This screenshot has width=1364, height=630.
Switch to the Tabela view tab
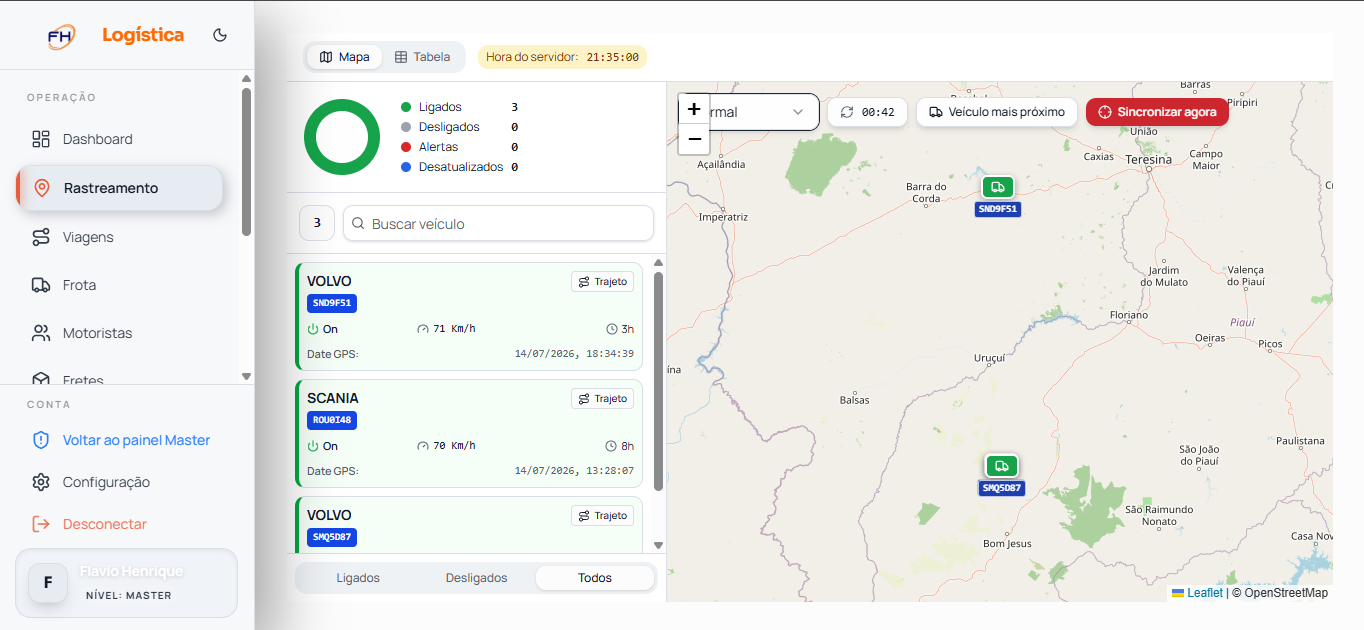pos(422,57)
